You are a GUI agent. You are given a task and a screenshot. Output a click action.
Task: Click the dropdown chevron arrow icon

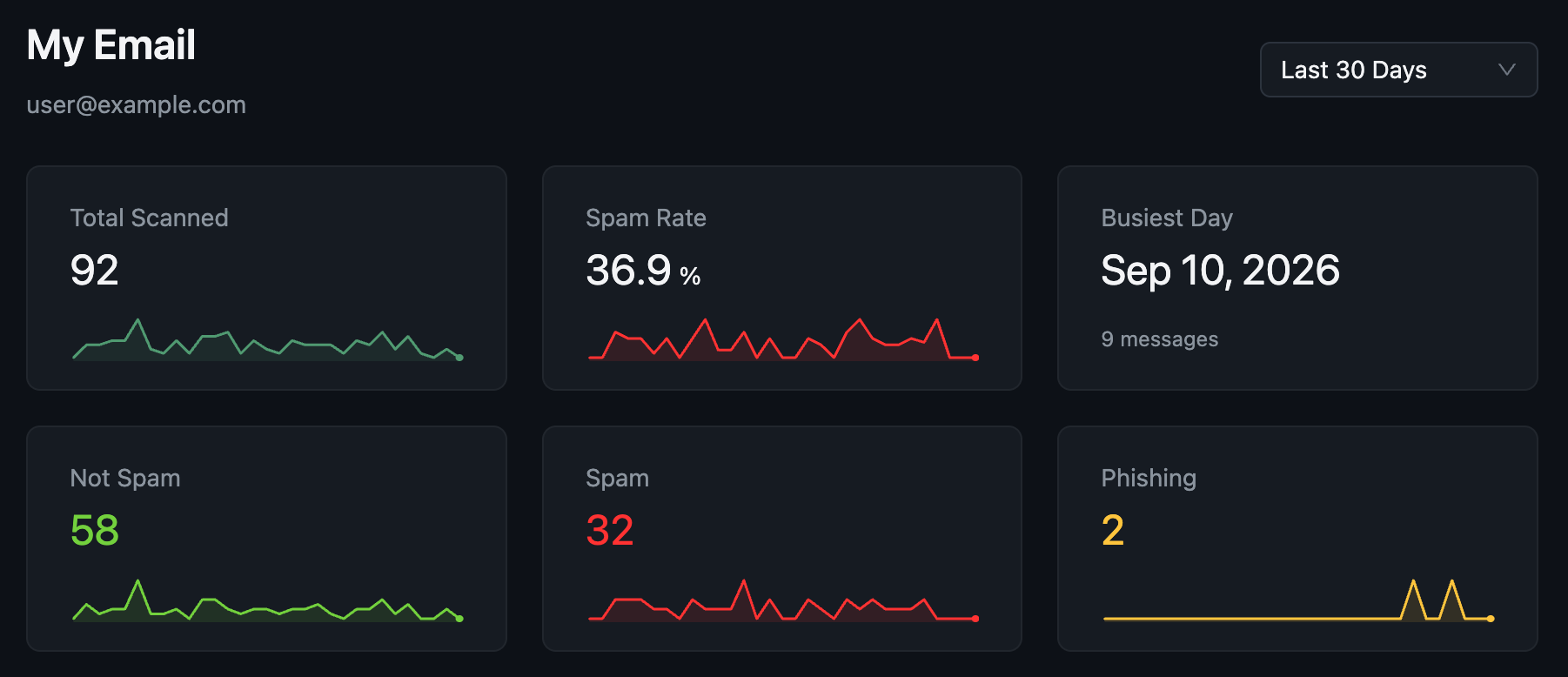1507,70
